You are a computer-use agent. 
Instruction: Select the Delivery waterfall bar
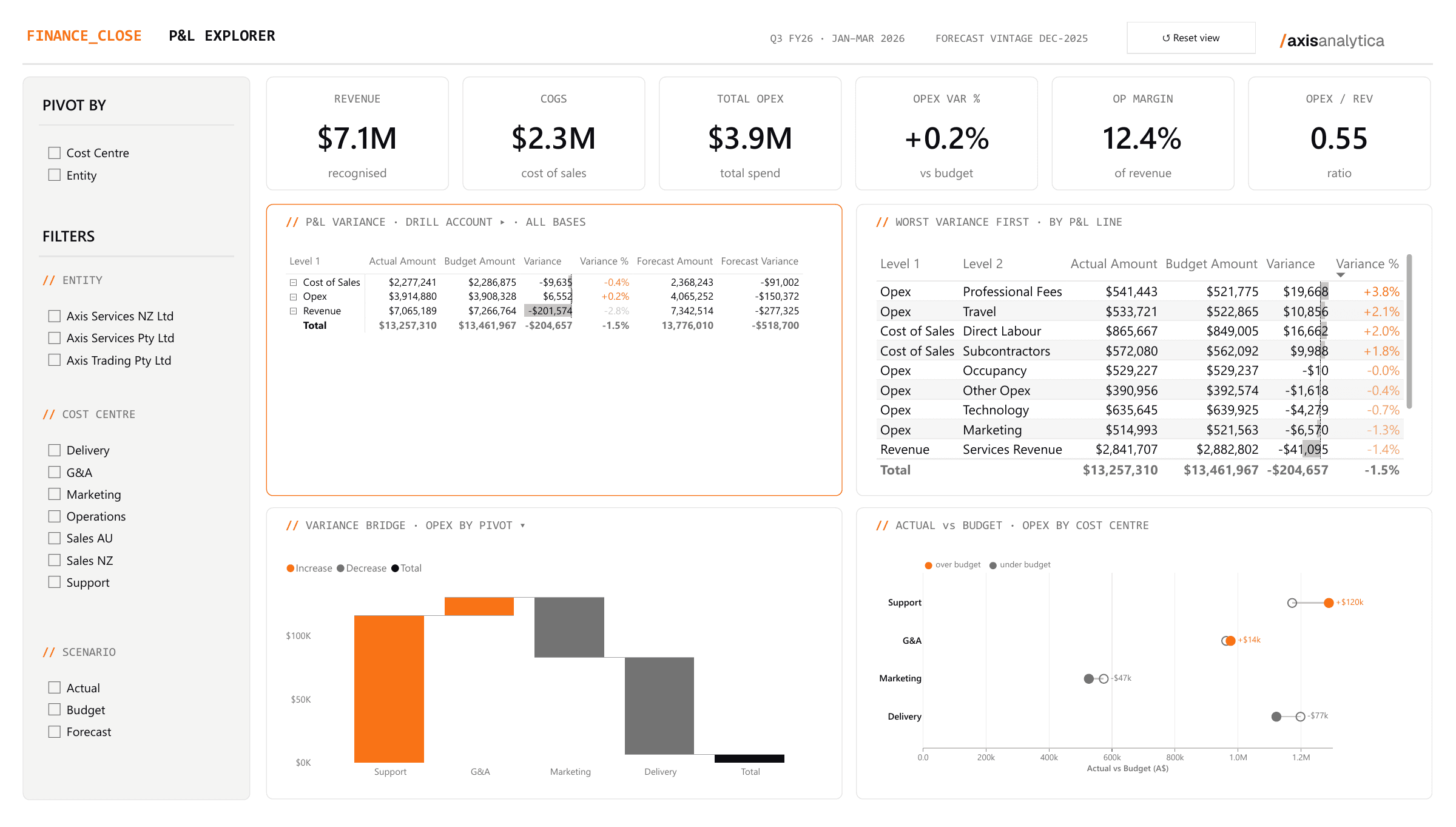(x=659, y=706)
